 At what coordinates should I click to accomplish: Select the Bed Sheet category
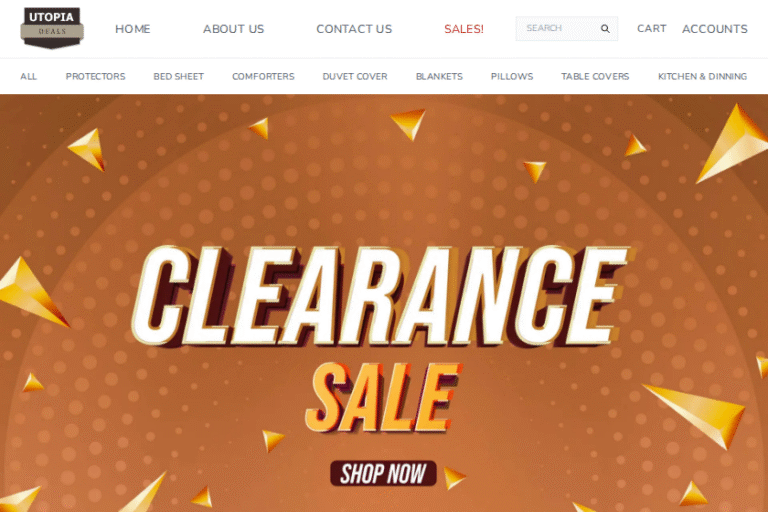(178, 76)
